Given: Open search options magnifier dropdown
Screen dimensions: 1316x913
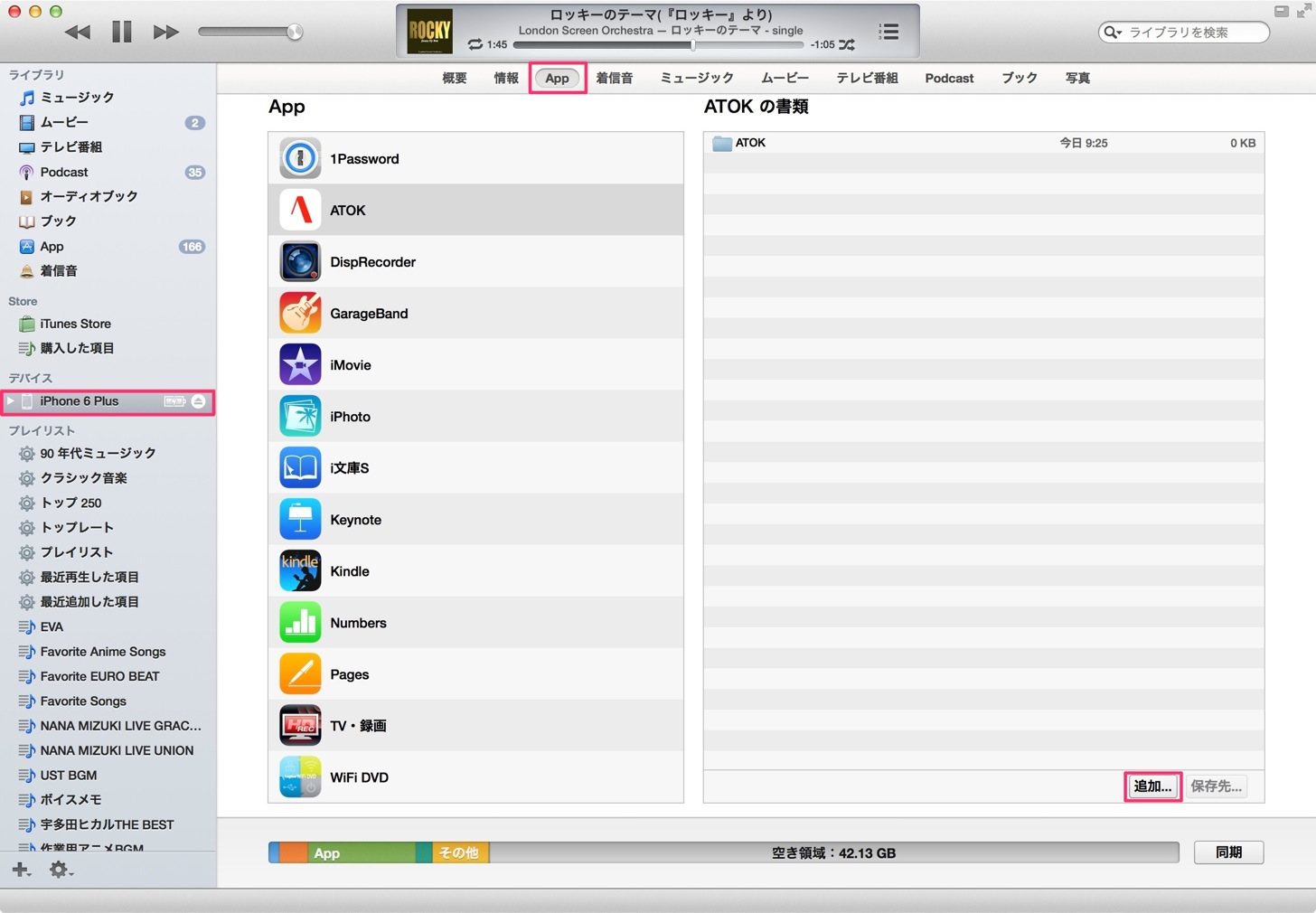Looking at the screenshot, I should coord(1113,33).
